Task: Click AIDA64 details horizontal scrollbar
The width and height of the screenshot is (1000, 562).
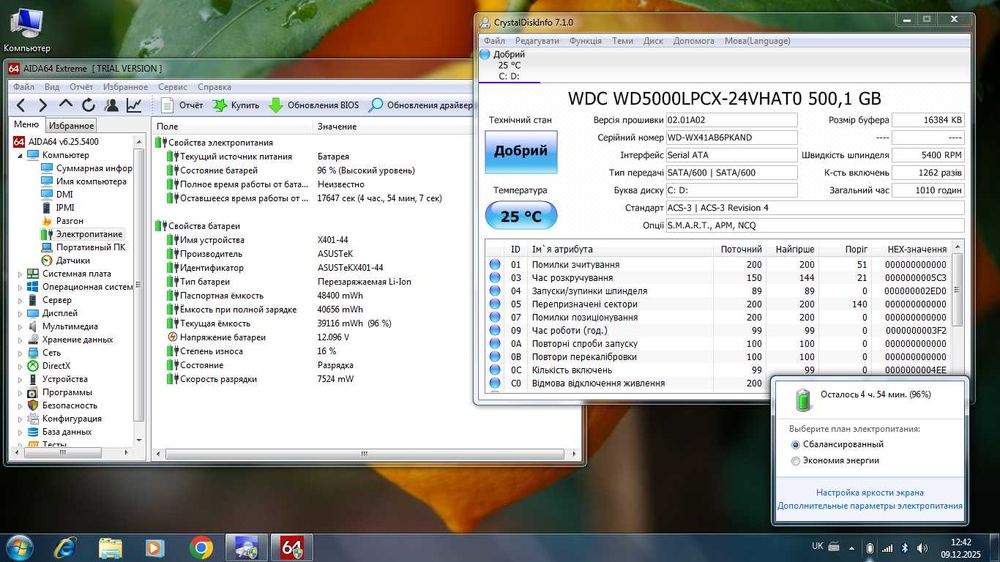Action: 365,454
